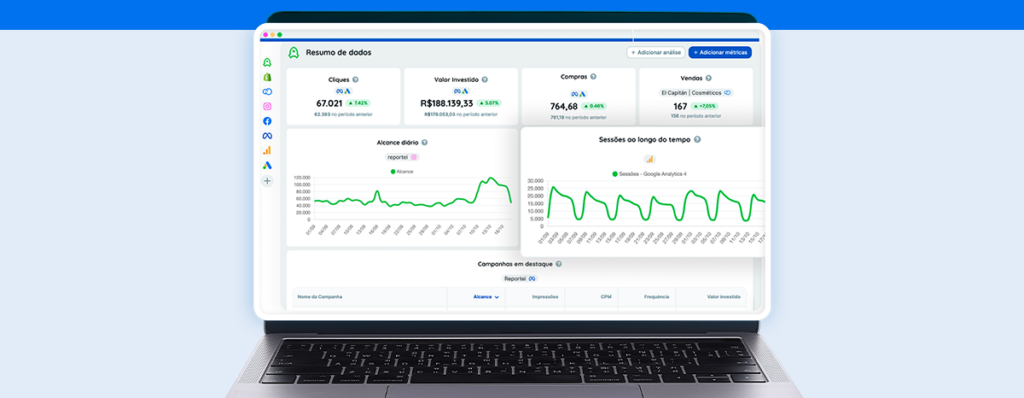Click the R$188.139,33 invested value
This screenshot has width=1024, height=398.
[x=447, y=103]
